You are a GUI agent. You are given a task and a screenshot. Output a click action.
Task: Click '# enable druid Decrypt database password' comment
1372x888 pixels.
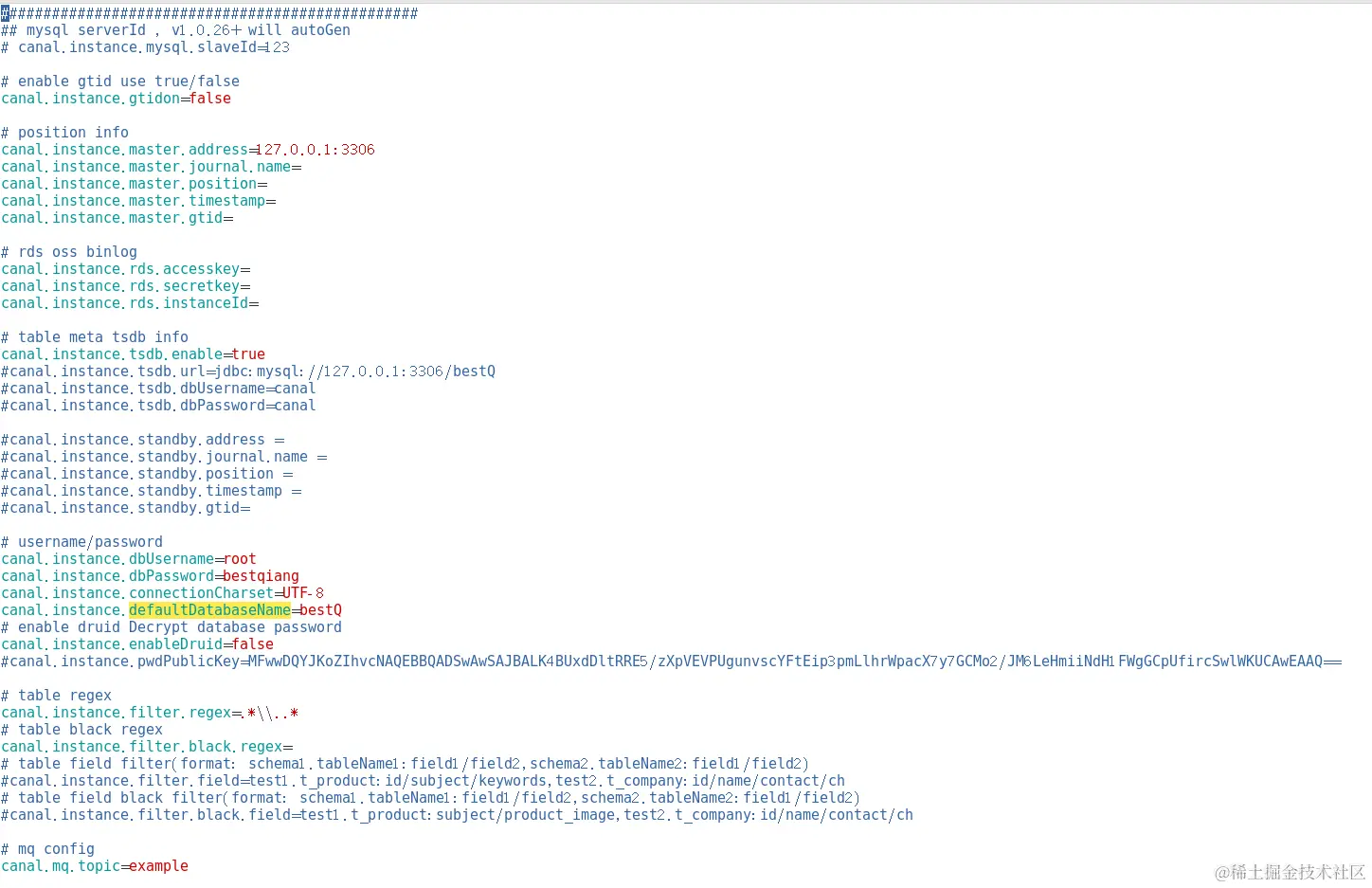point(171,627)
